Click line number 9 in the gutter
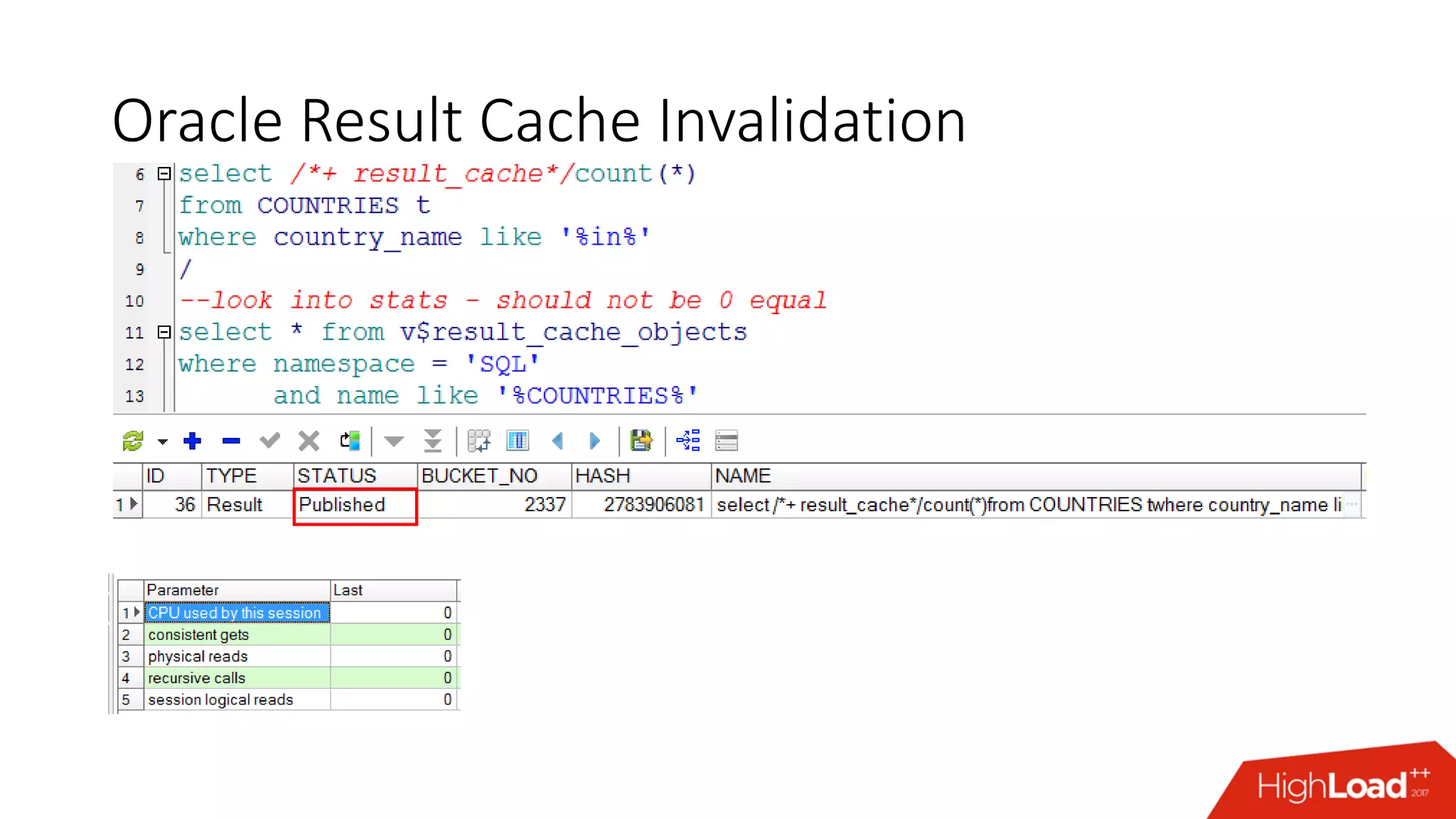 coord(139,269)
